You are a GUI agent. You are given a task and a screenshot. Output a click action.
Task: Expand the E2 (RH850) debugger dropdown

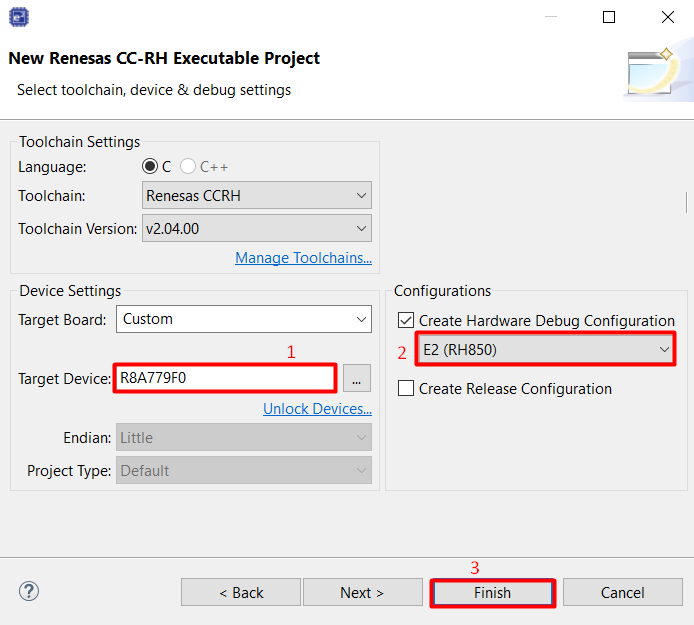click(545, 350)
